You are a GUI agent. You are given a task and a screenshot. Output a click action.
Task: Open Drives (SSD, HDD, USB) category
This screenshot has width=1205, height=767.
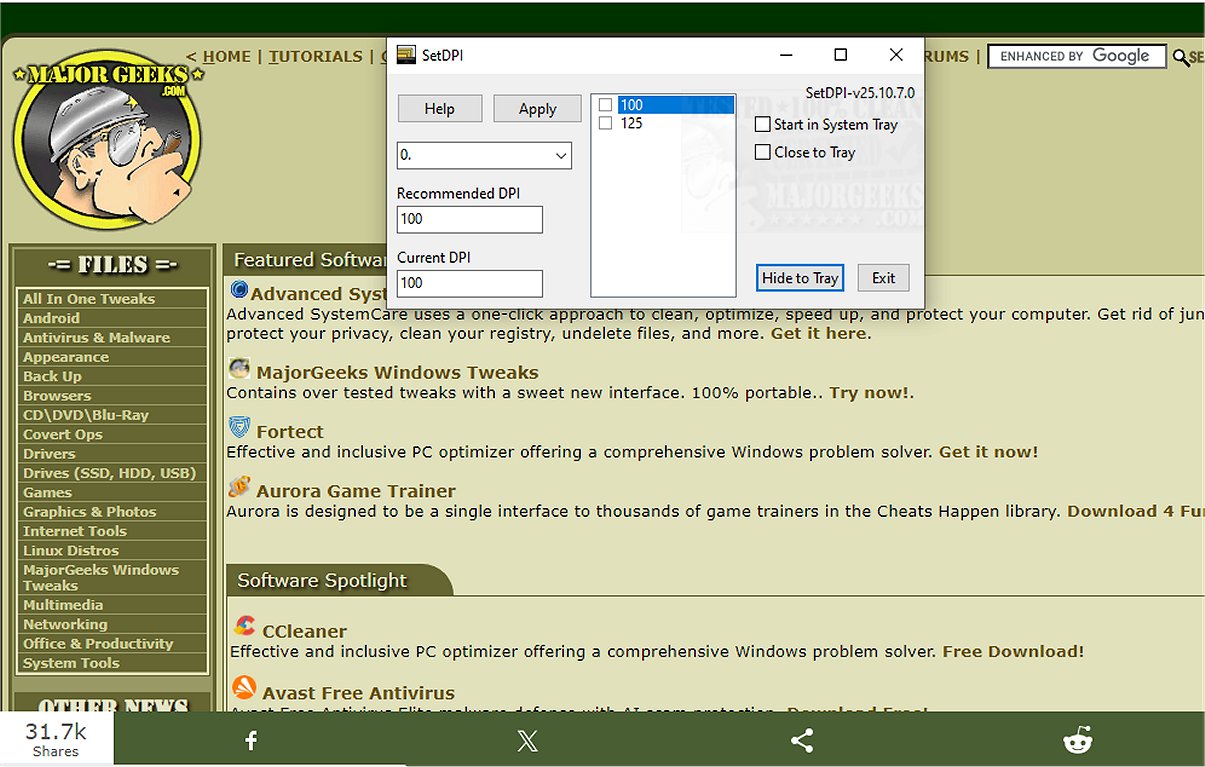pos(109,472)
